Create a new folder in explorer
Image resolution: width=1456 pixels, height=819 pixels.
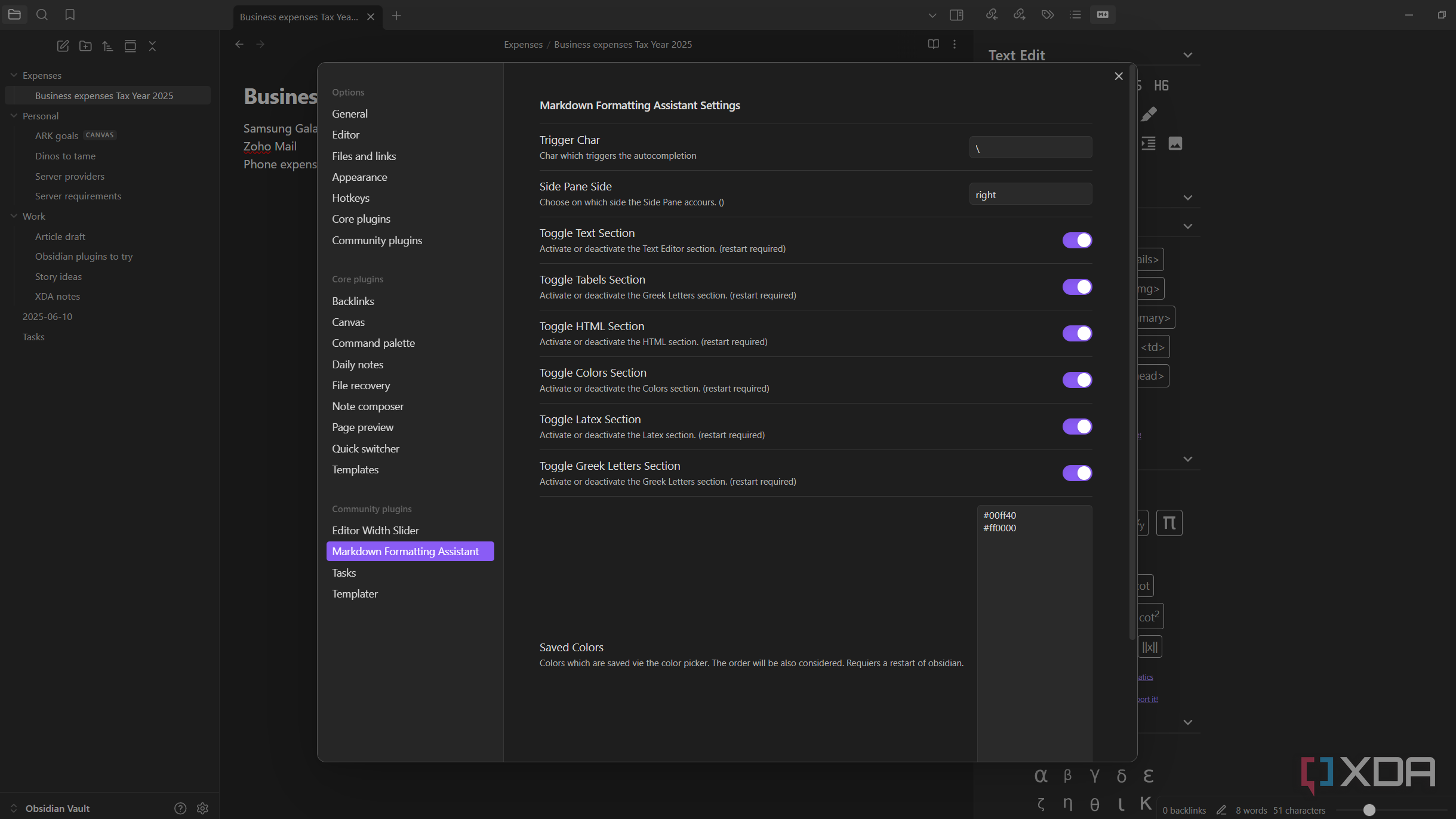85,46
